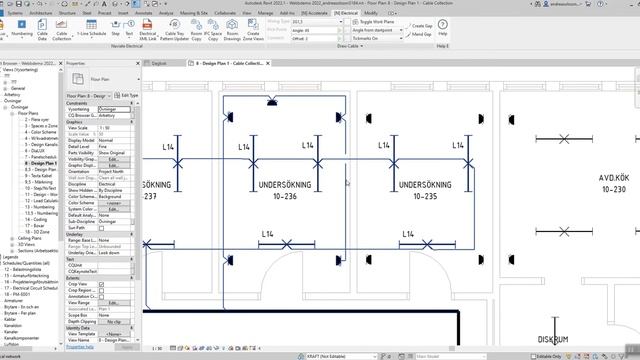Click the view scale control in the view control bar

click(x=157, y=349)
